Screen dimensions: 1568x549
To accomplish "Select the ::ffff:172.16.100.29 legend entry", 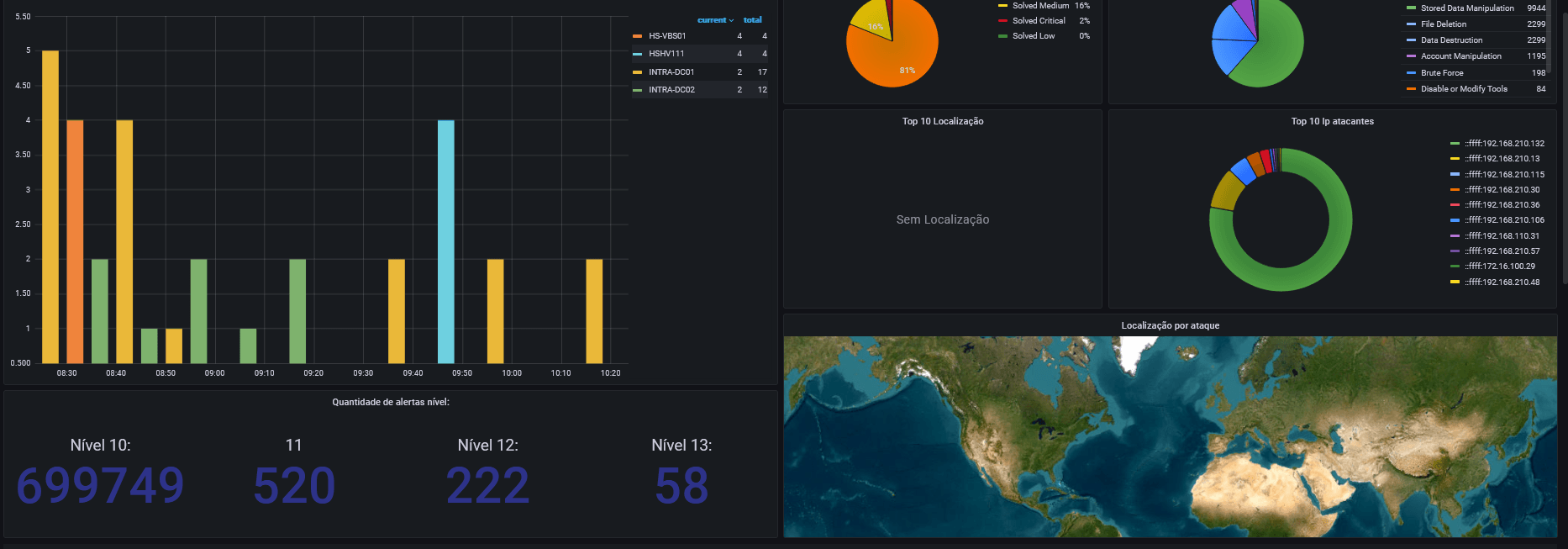I will pos(1500,267).
